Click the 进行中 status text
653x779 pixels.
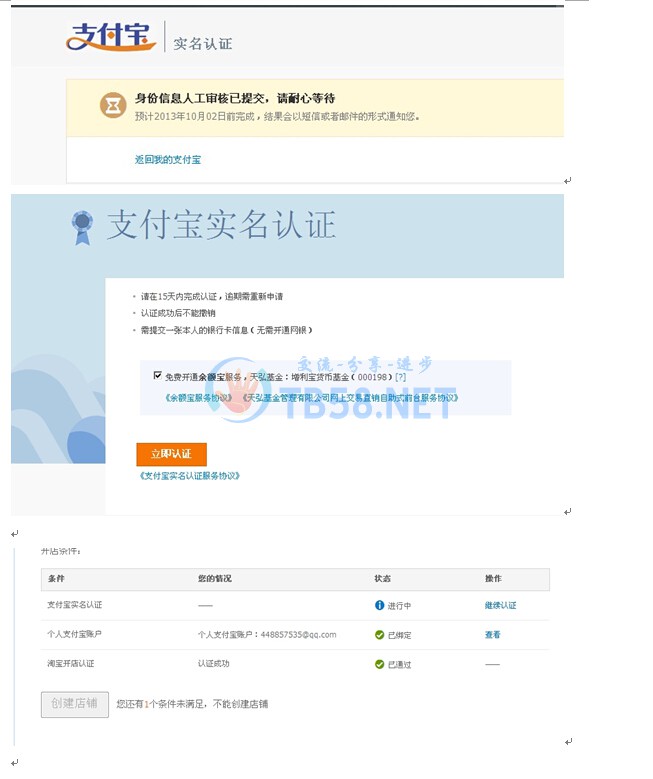(399, 606)
